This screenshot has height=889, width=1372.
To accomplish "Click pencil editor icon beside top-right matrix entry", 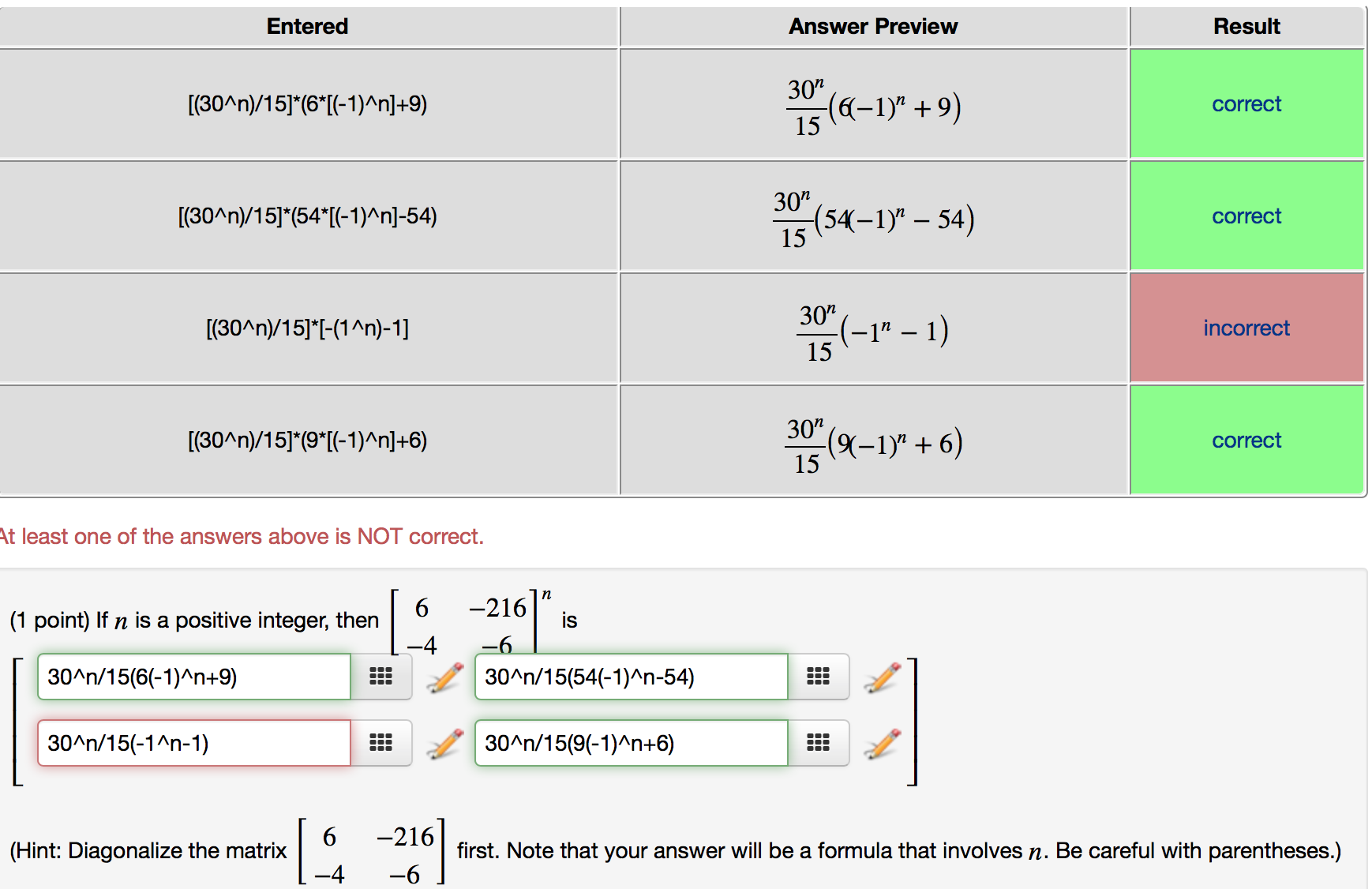I will [x=883, y=677].
